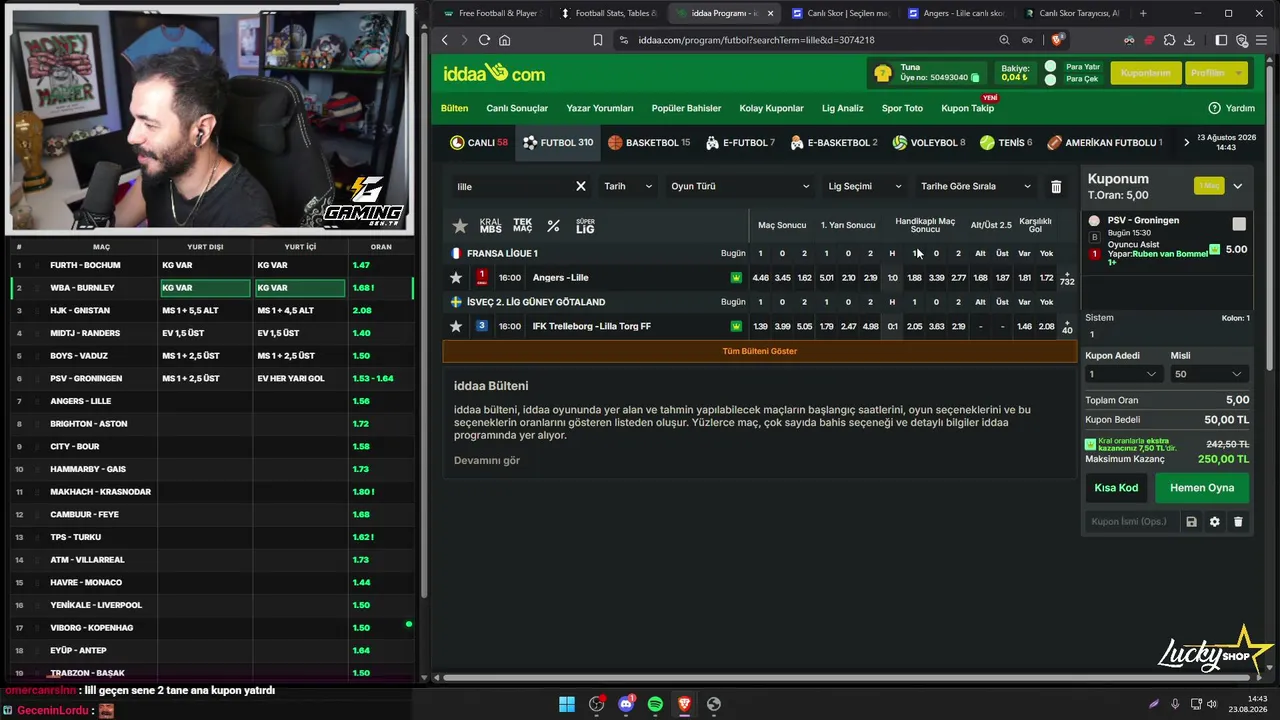
Task: Click the percent filter icon
Action: tap(553, 226)
